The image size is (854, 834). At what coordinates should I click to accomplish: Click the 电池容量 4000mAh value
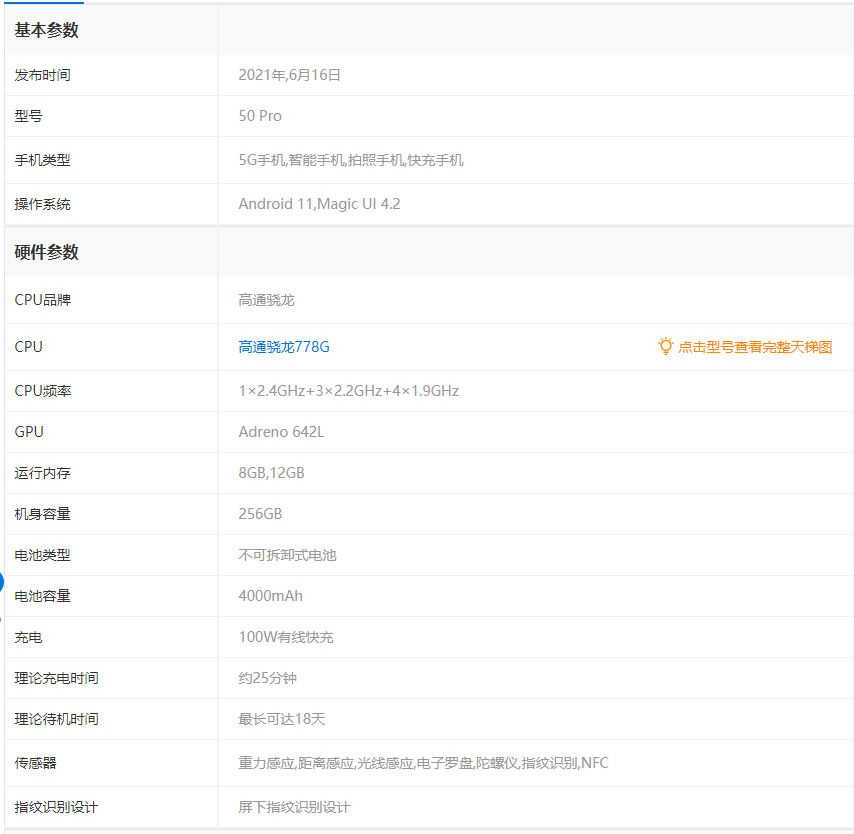[272, 595]
